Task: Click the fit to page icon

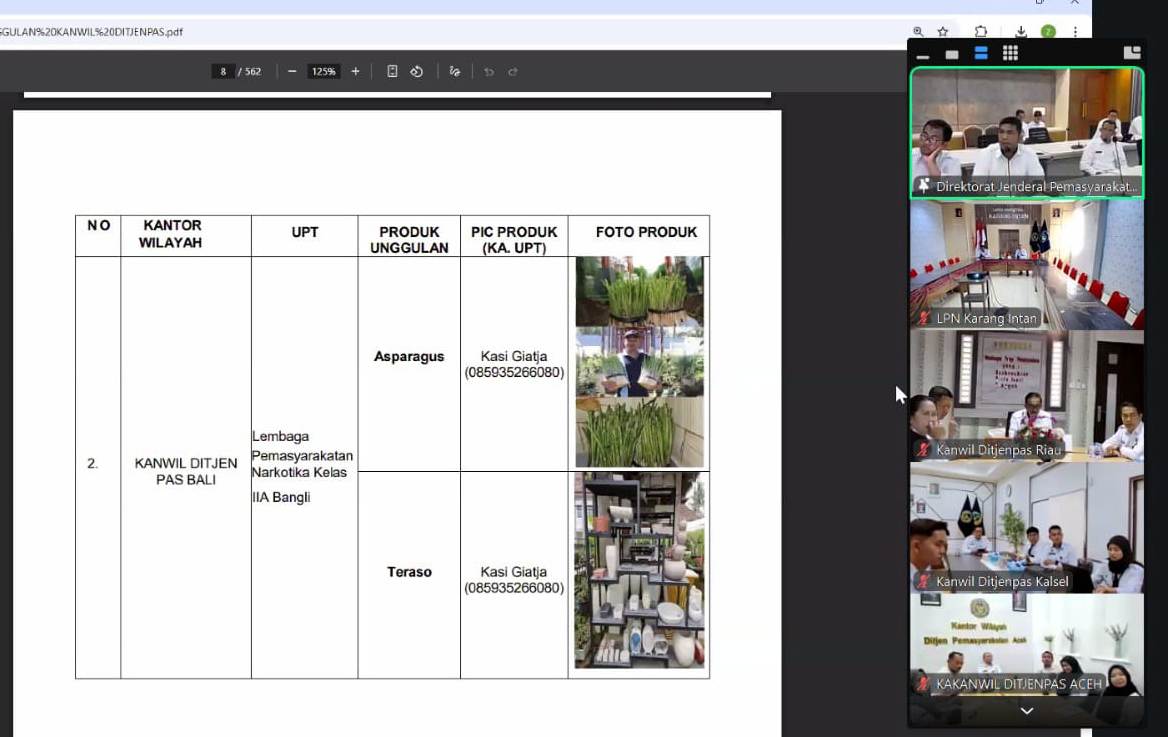Action: point(392,72)
